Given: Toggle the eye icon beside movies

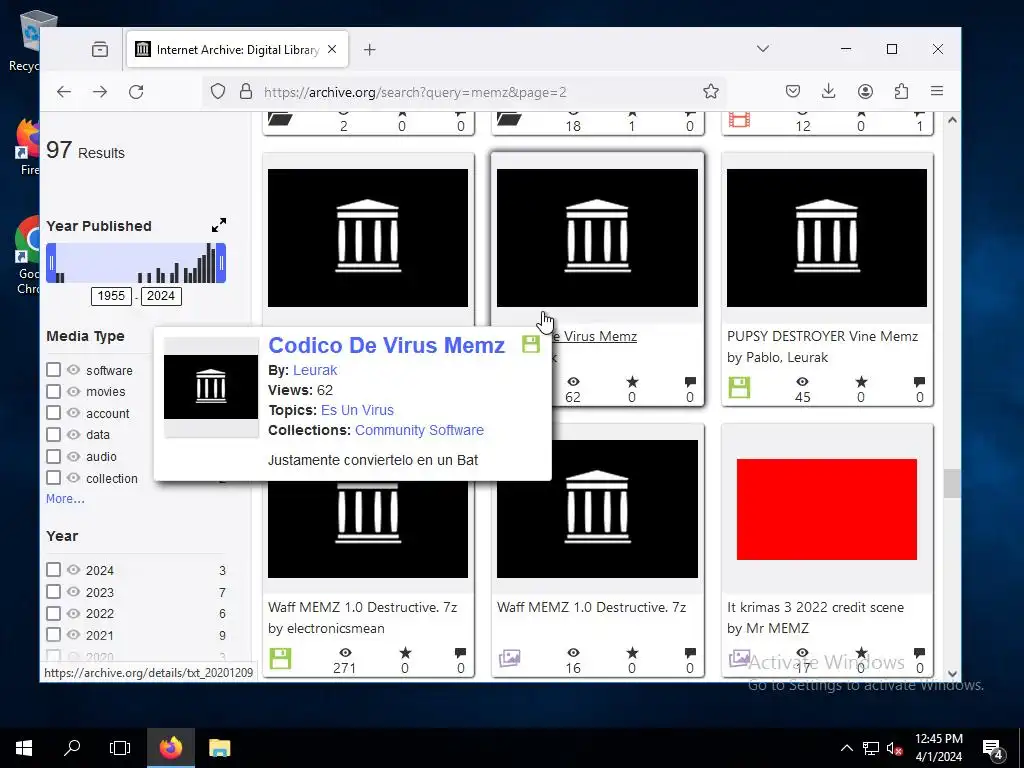Looking at the screenshot, I should [74, 391].
